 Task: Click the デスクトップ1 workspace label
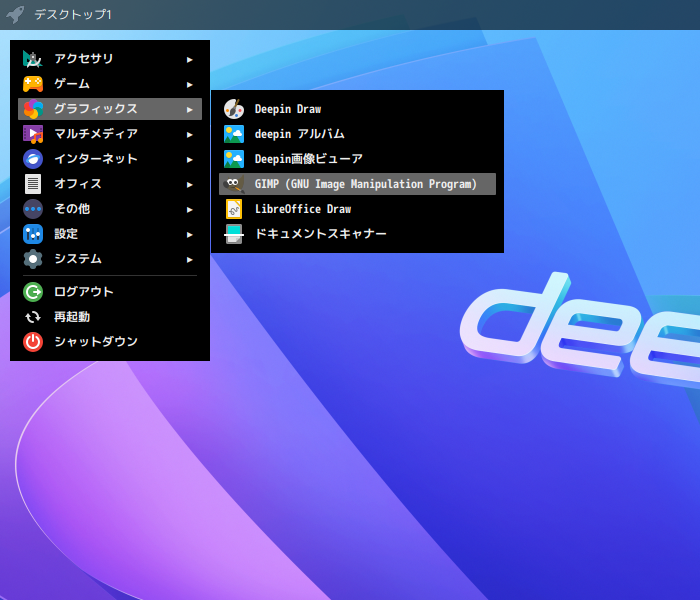pos(73,15)
